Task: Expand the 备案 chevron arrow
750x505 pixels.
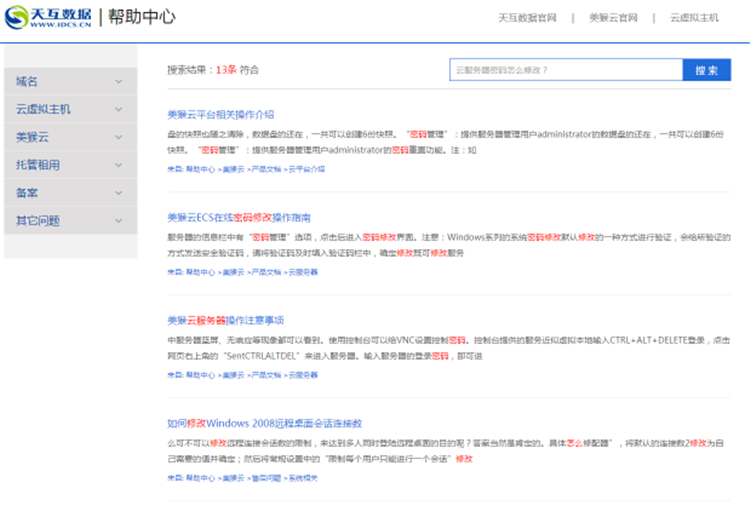Action: click(119, 193)
